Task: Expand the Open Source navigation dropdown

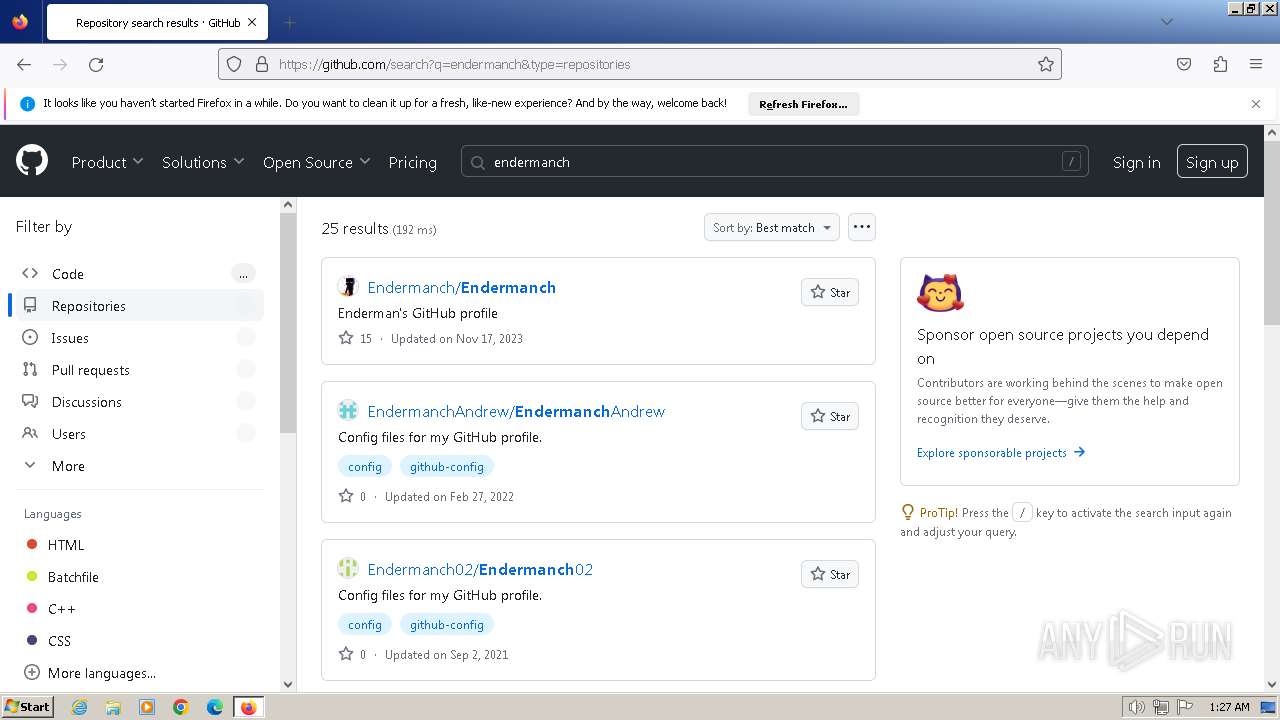Action: point(316,162)
